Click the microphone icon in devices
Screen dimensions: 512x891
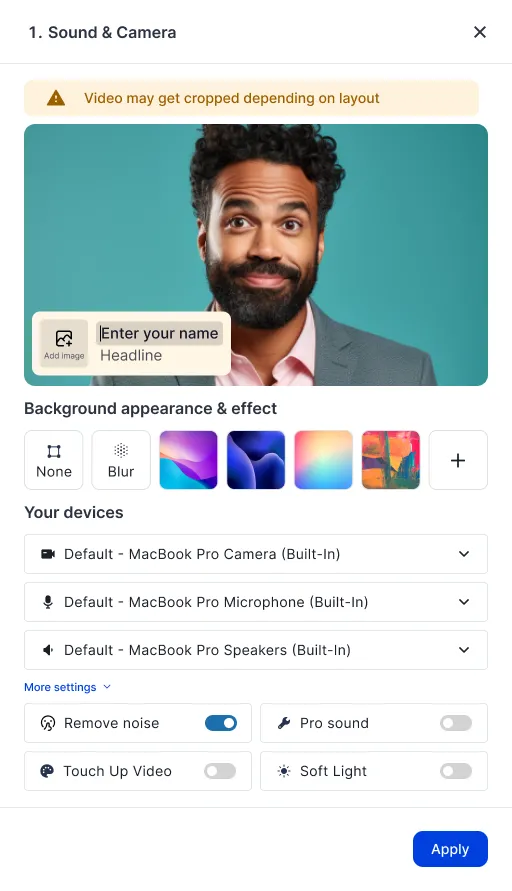[48, 602]
